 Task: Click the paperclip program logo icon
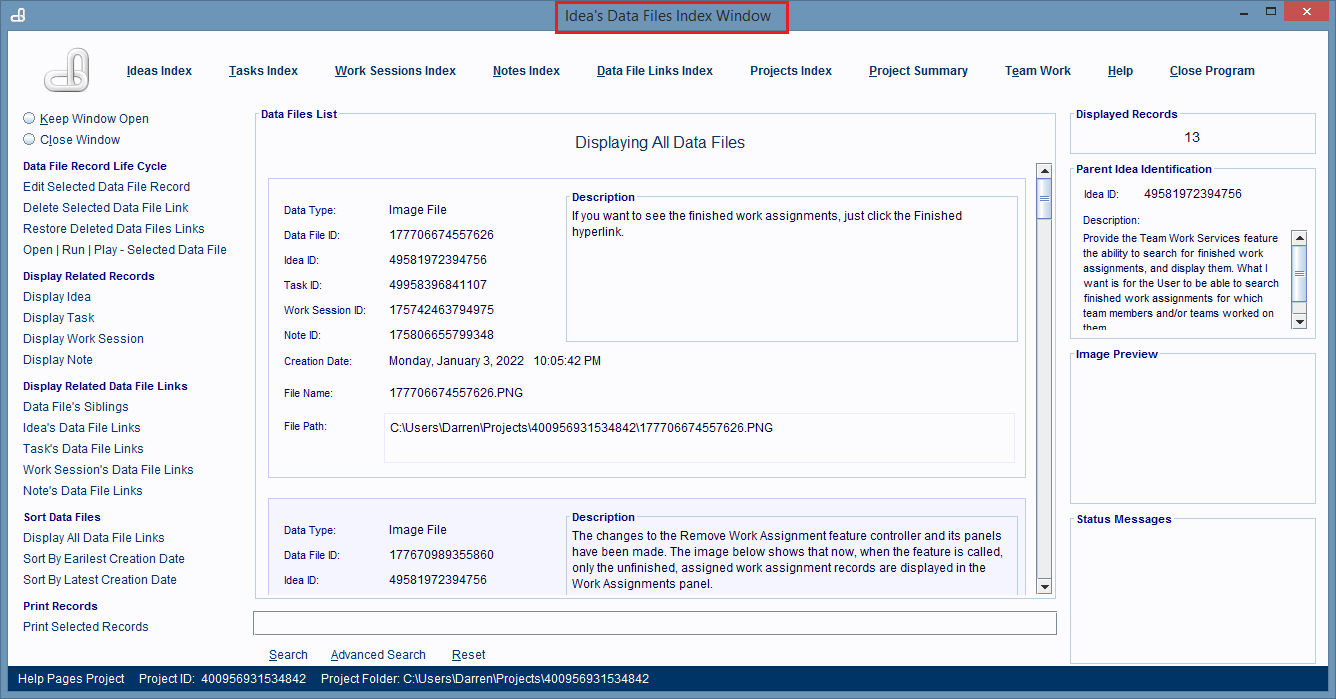68,71
